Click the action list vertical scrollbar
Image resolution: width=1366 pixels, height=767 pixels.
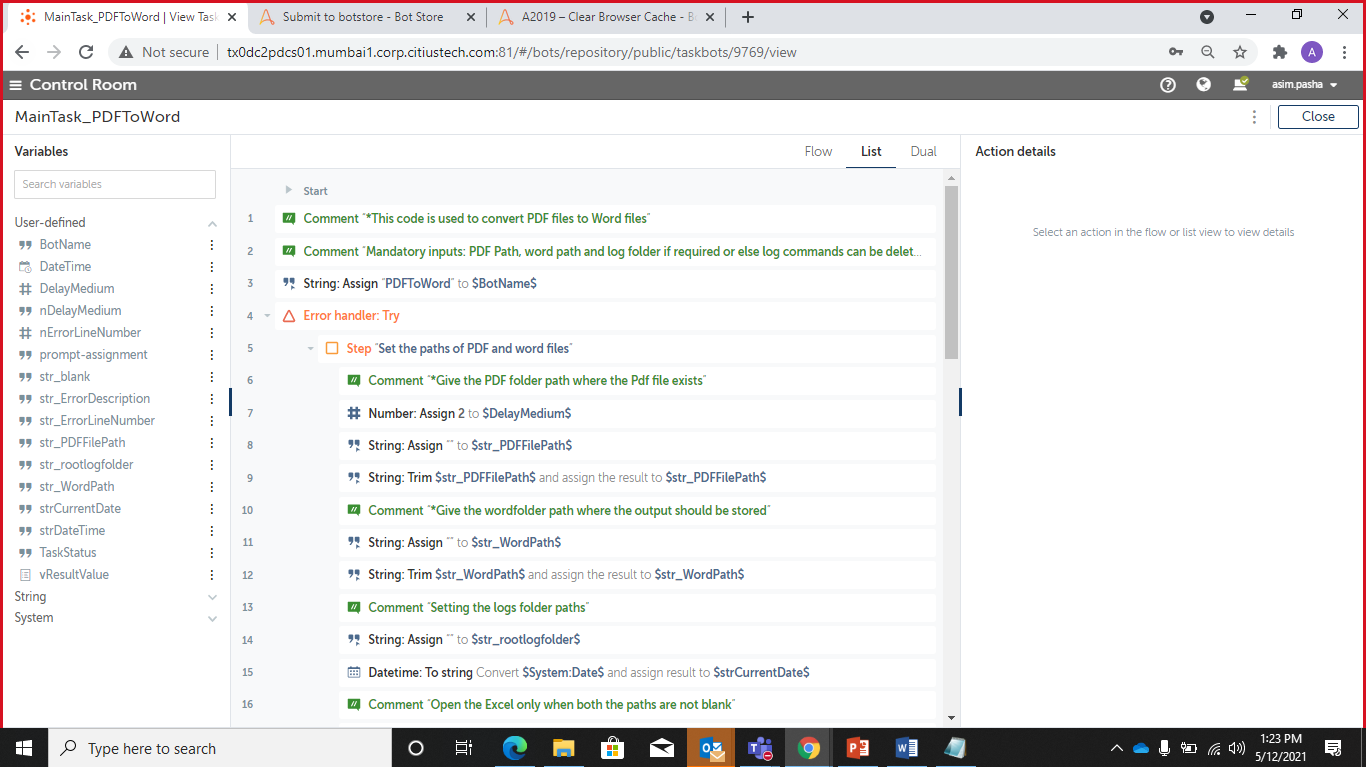(951, 272)
